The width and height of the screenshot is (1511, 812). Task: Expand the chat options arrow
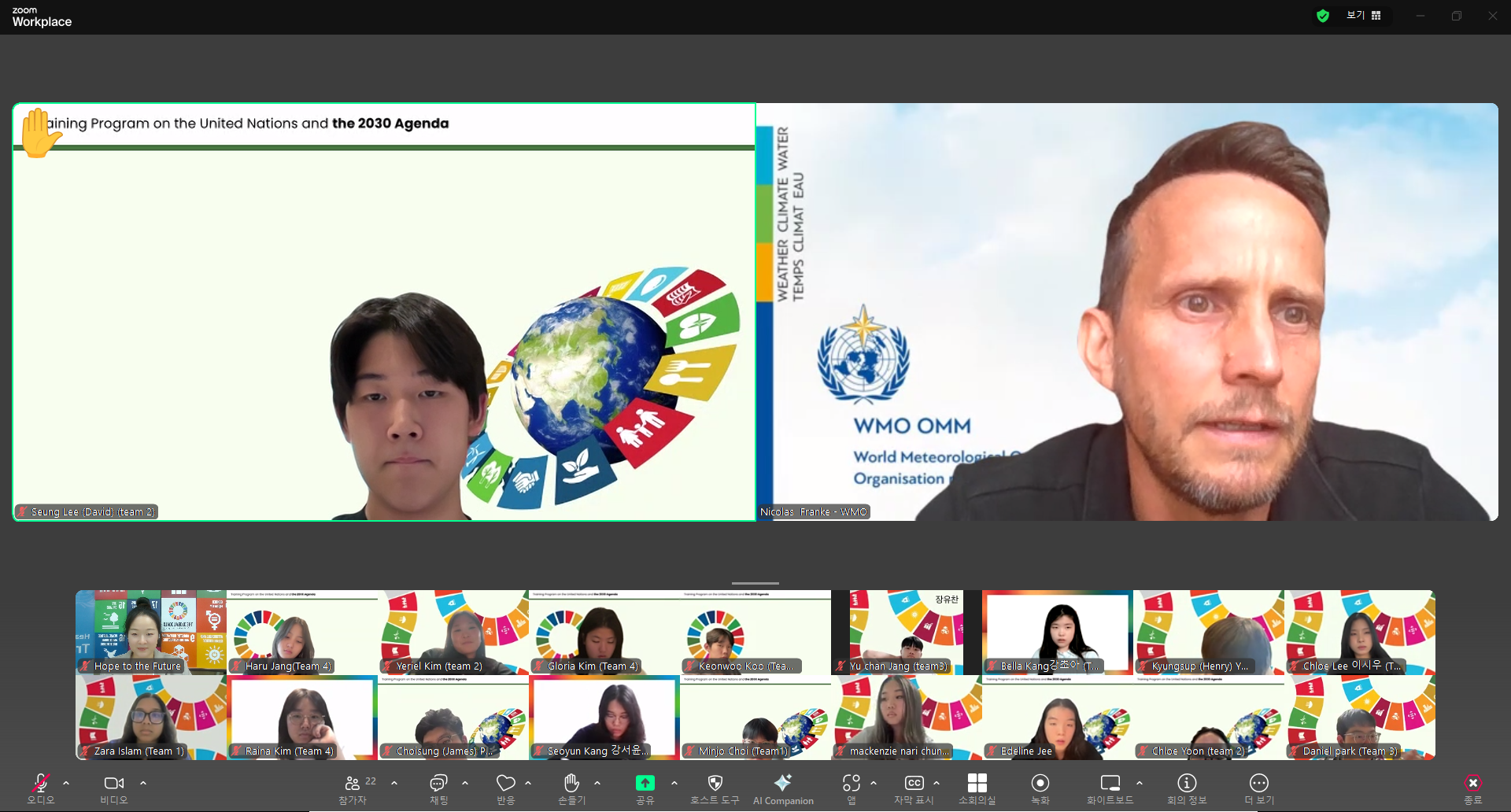pos(465,783)
